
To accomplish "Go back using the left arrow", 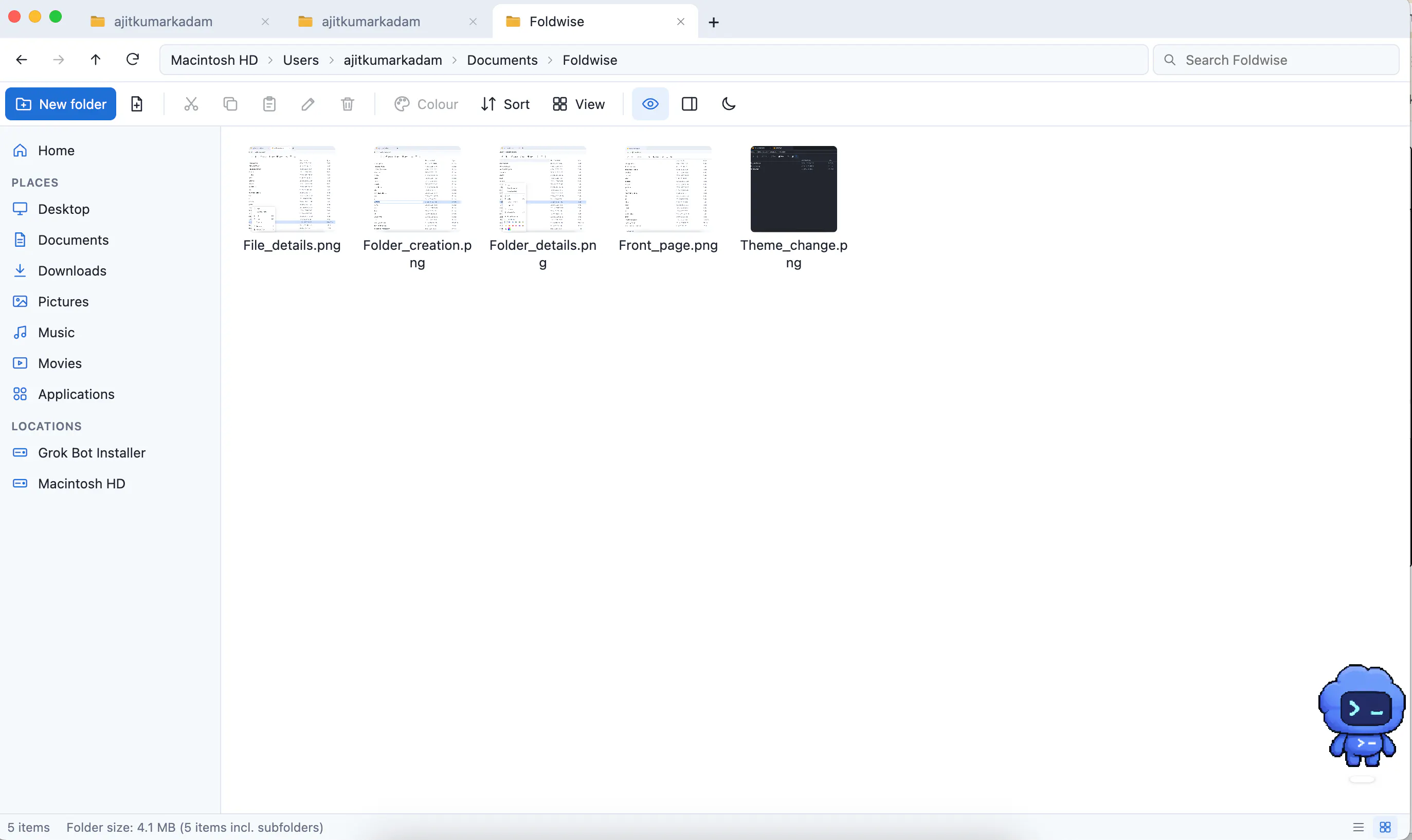I will (x=22, y=60).
